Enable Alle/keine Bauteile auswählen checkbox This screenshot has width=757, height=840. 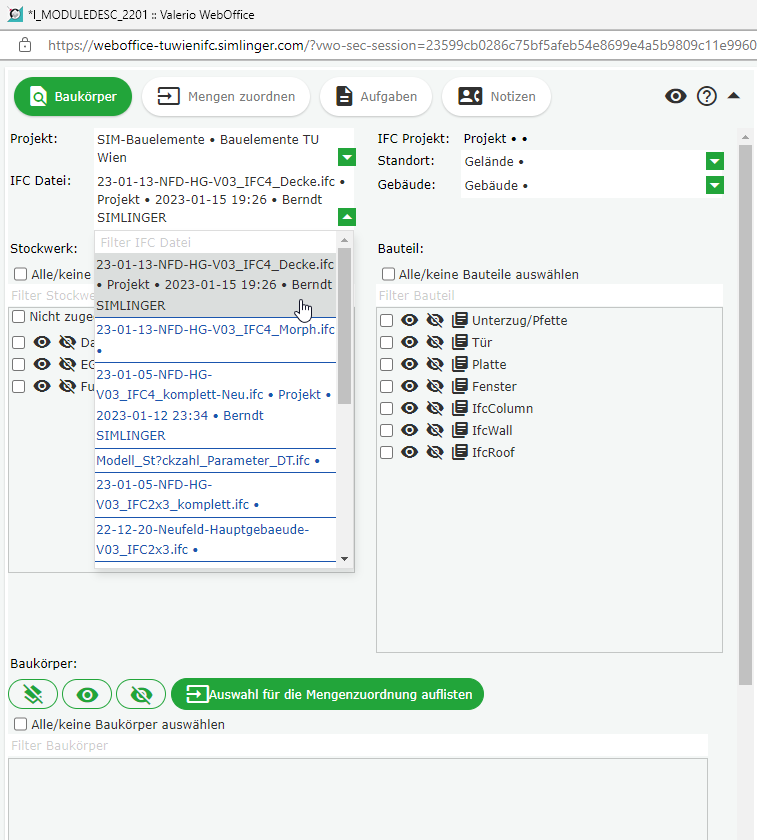click(x=389, y=274)
